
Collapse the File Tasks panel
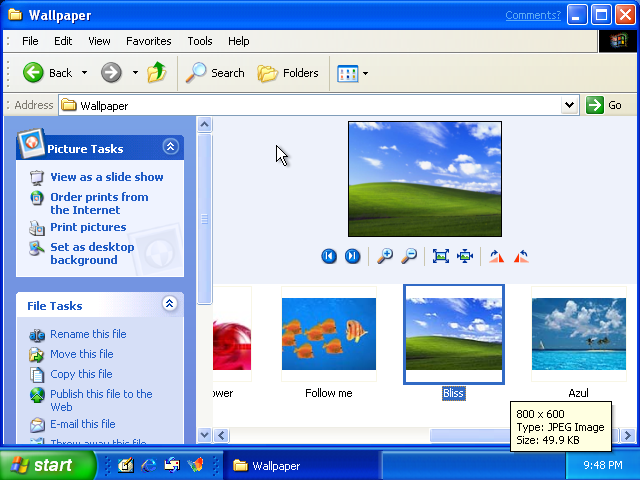(x=169, y=303)
